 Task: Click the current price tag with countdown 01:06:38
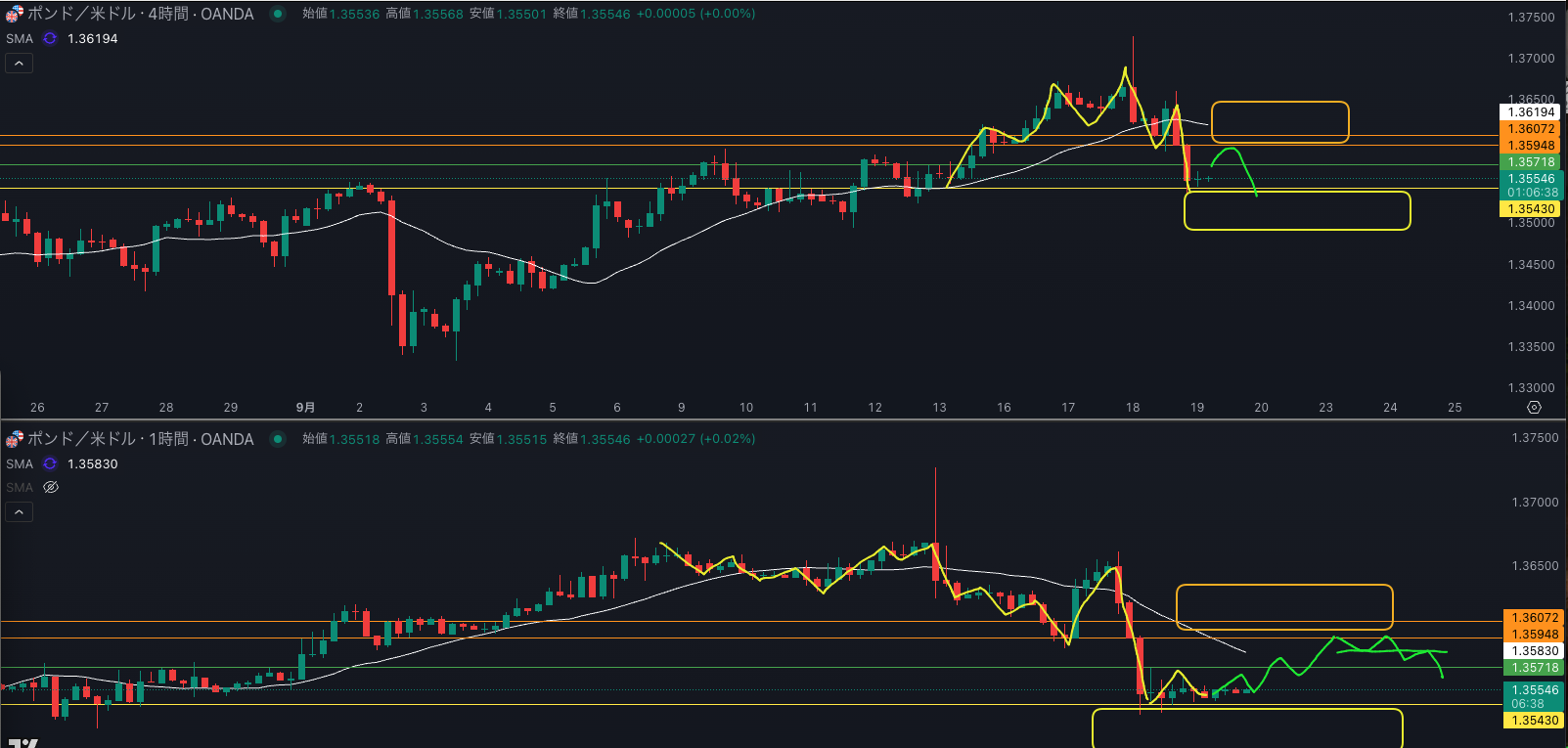coord(1531,186)
